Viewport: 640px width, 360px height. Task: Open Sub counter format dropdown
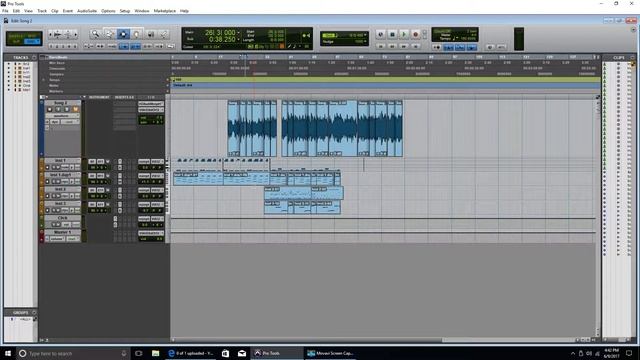(239, 40)
